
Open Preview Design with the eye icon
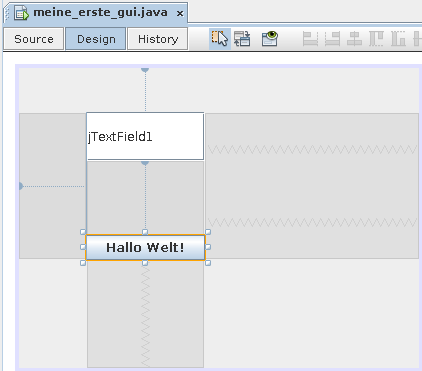270,39
